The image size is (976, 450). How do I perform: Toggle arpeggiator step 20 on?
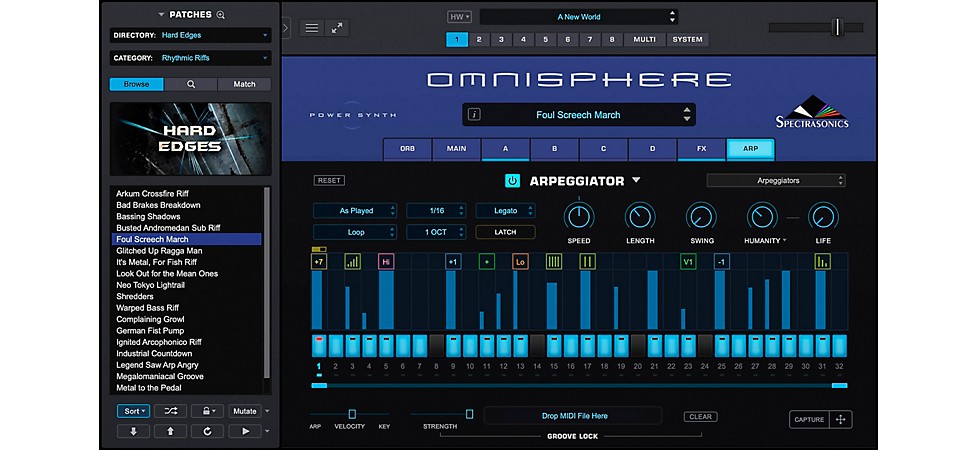point(638,345)
